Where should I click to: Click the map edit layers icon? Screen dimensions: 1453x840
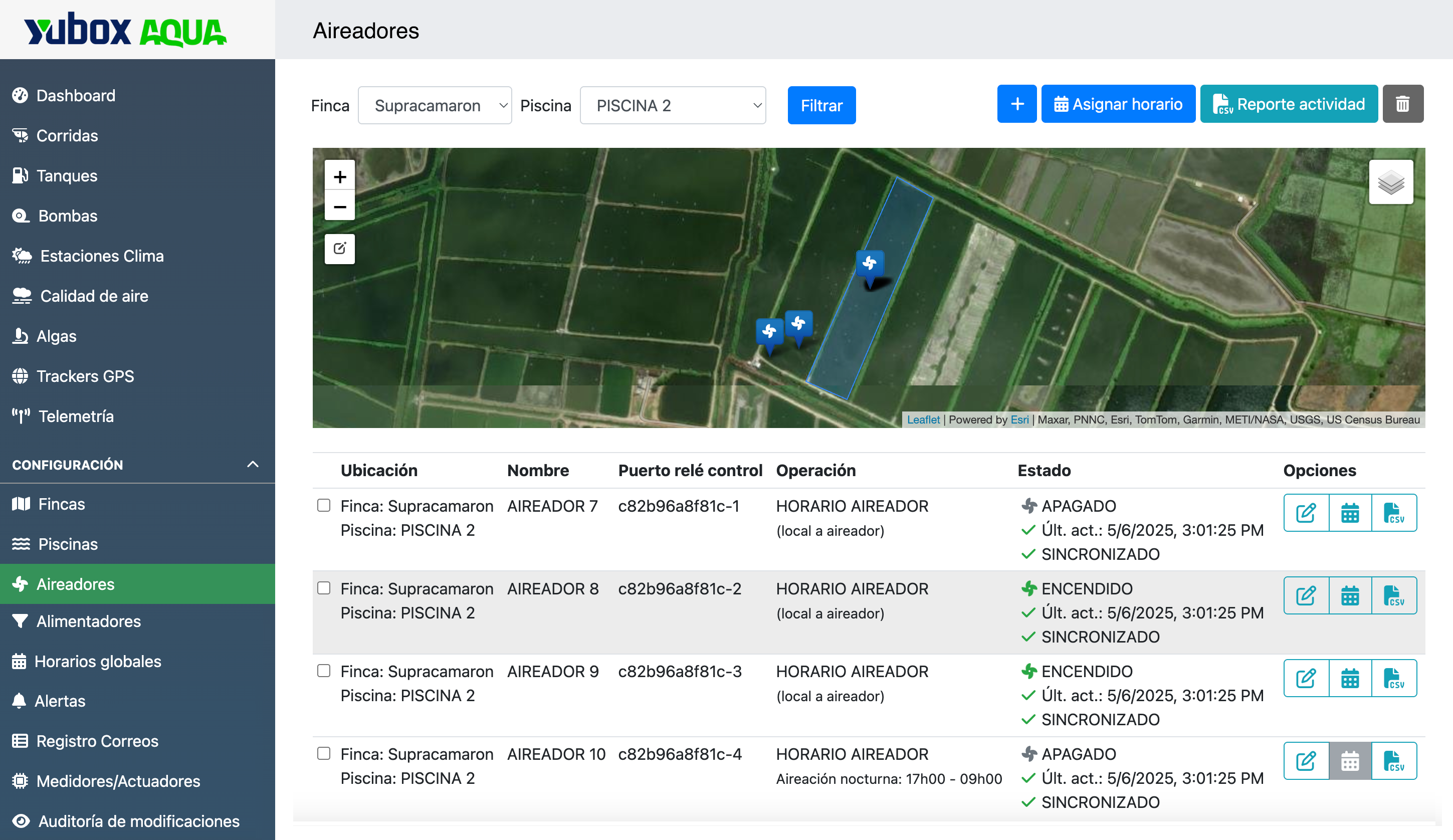340,249
